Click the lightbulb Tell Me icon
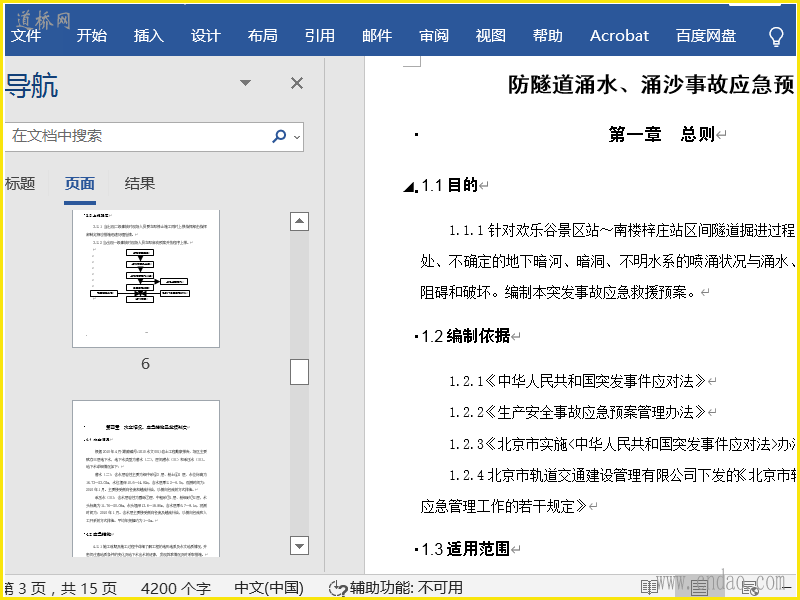This screenshot has width=800, height=600. point(776,37)
